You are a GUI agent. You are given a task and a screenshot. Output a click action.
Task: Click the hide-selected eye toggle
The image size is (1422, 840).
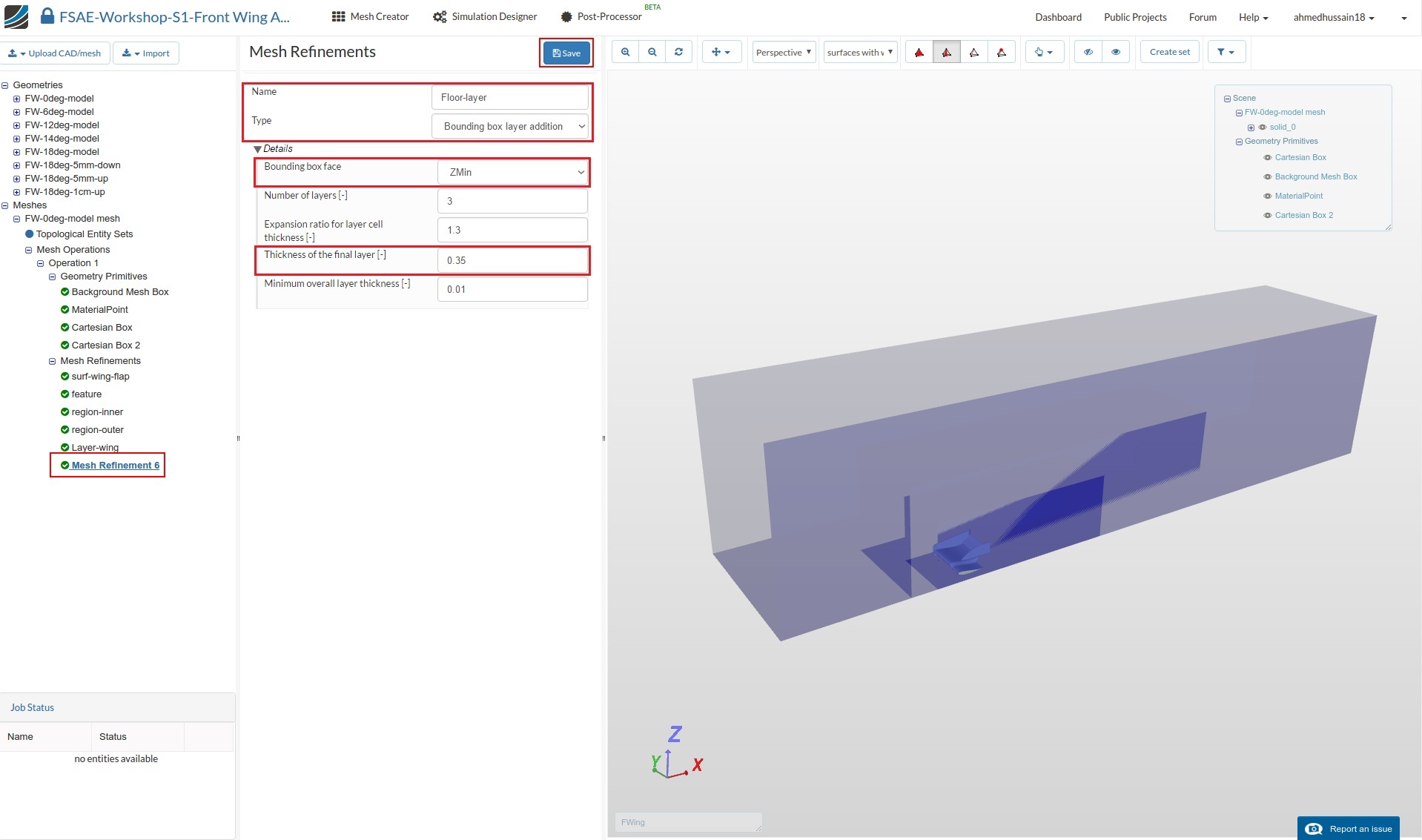(1087, 52)
